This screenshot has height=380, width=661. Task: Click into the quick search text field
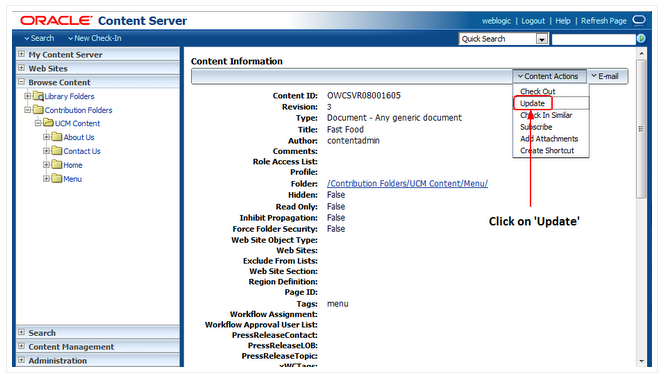point(594,39)
